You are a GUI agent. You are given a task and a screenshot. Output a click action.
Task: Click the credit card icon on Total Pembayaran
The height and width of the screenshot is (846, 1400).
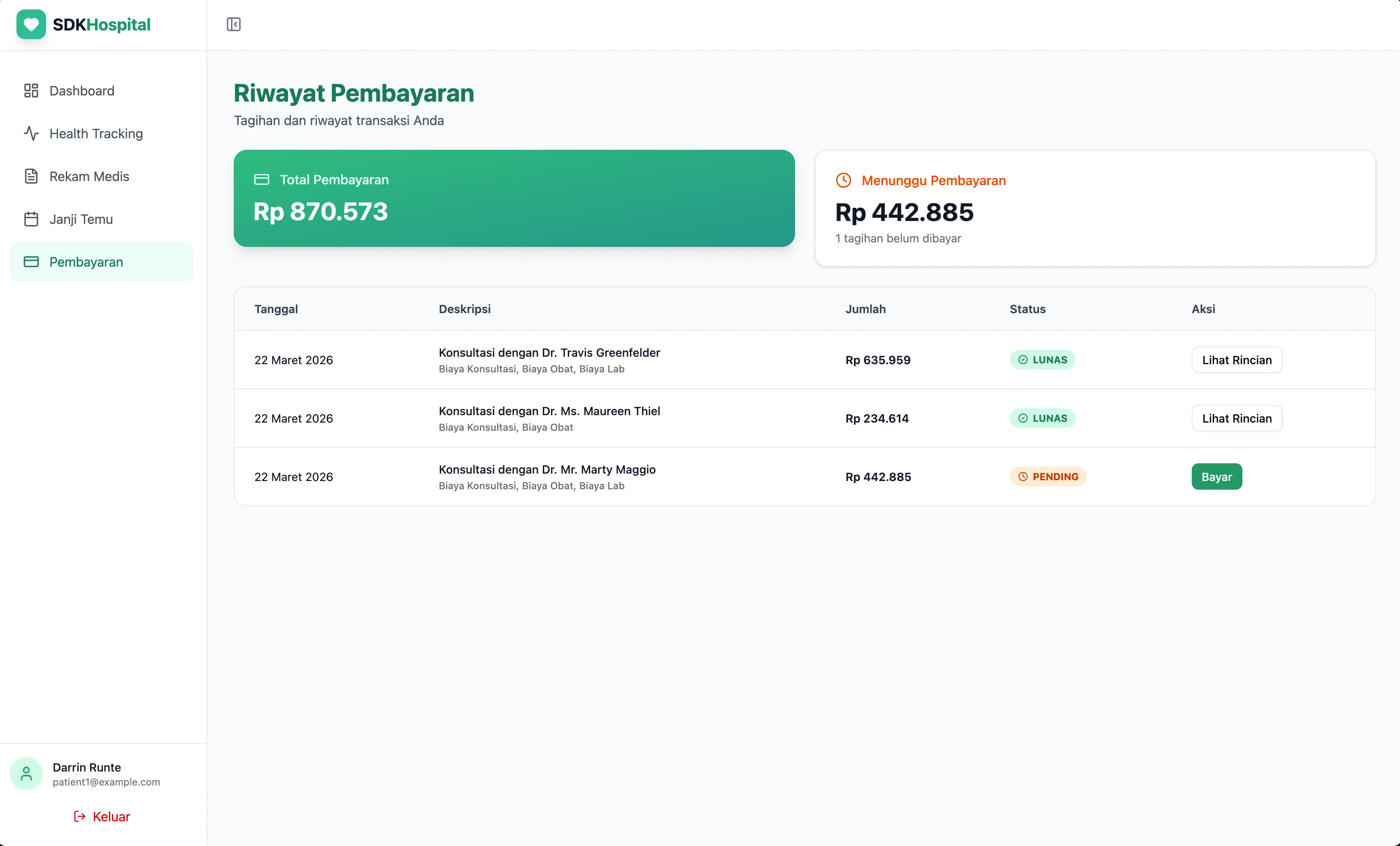point(262,179)
